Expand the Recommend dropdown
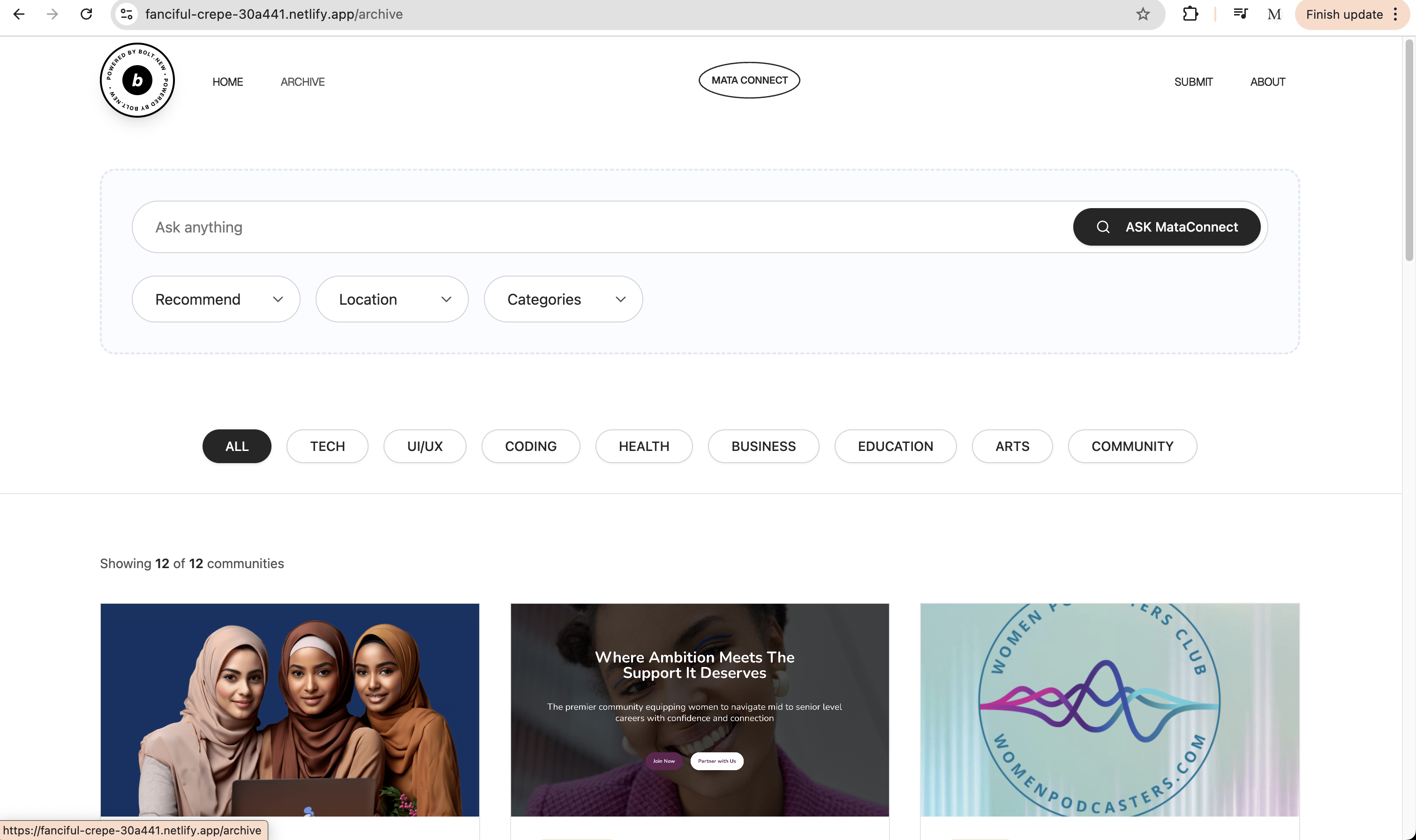 tap(216, 299)
